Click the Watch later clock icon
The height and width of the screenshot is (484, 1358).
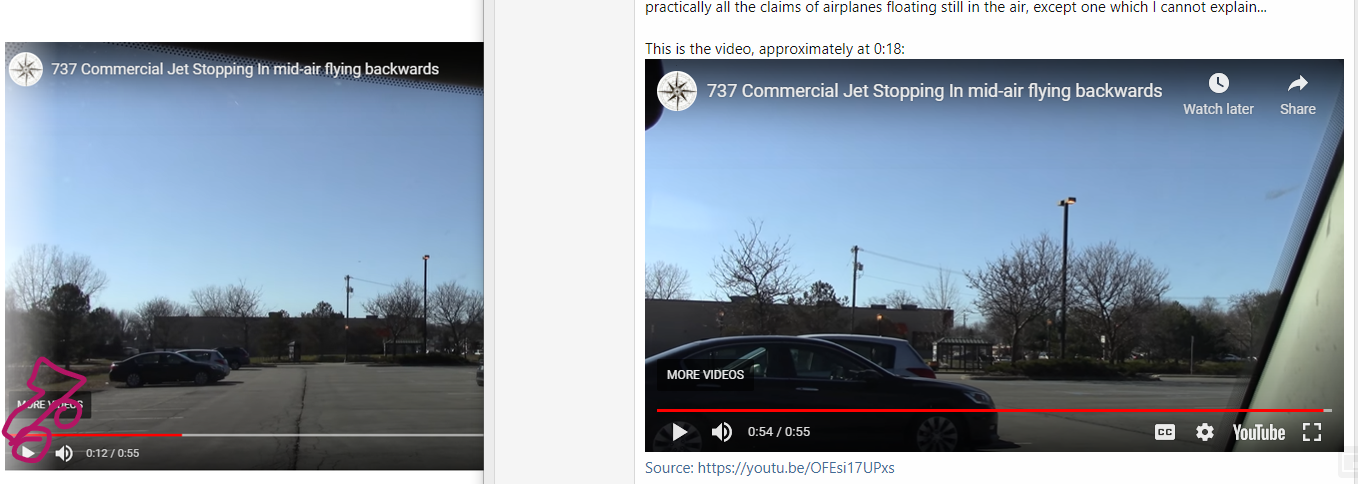point(1218,84)
